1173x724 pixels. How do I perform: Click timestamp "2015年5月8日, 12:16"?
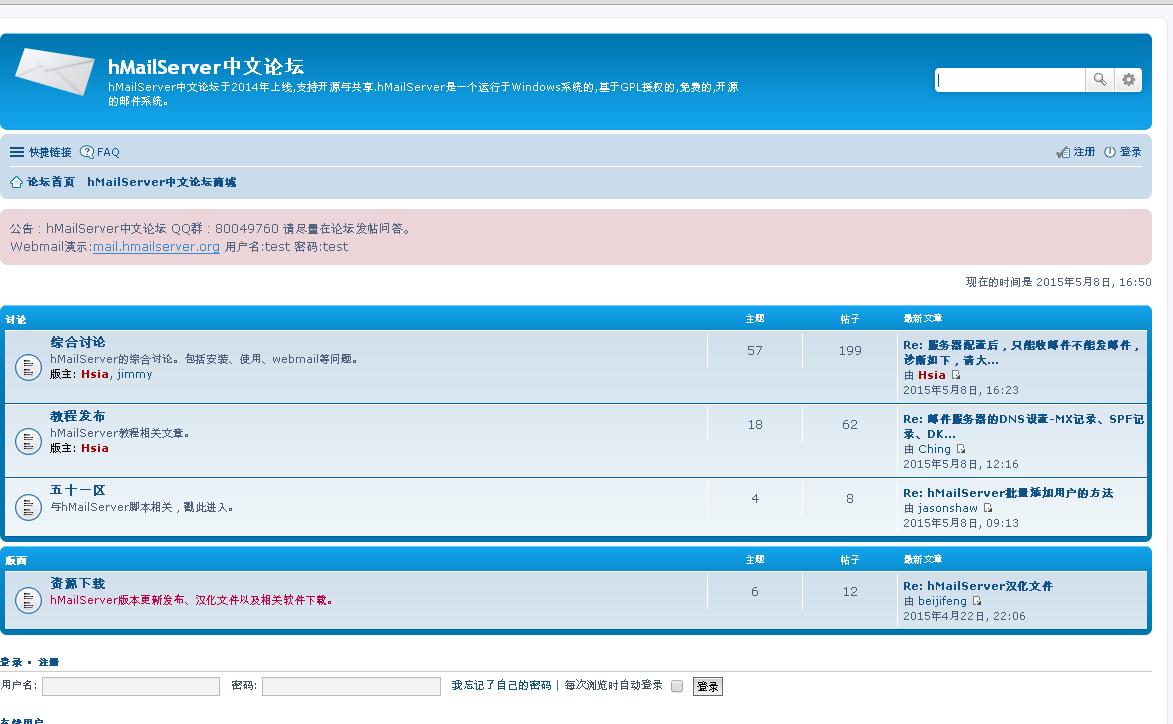pyautogui.click(x=961, y=464)
